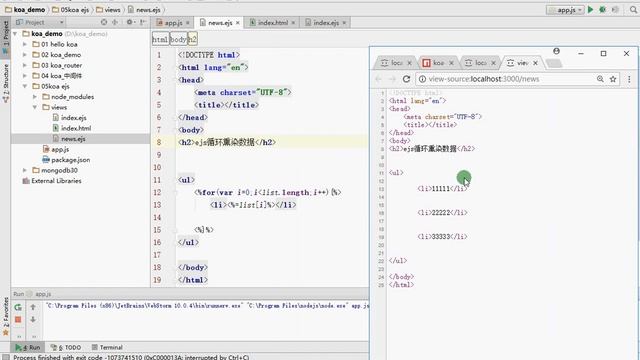Screen dimensions: 640x360
Task: Stop the process with the red square icon
Action: point(18,320)
